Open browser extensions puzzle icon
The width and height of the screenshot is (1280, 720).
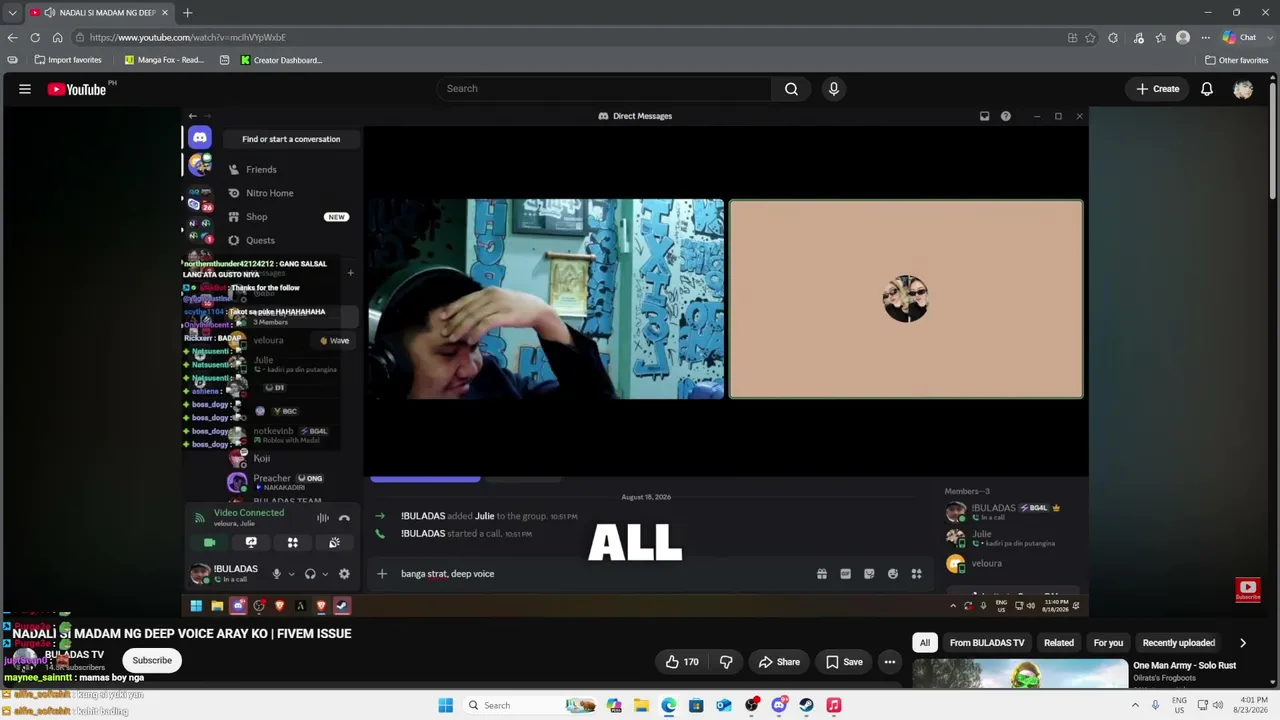tap(1113, 38)
